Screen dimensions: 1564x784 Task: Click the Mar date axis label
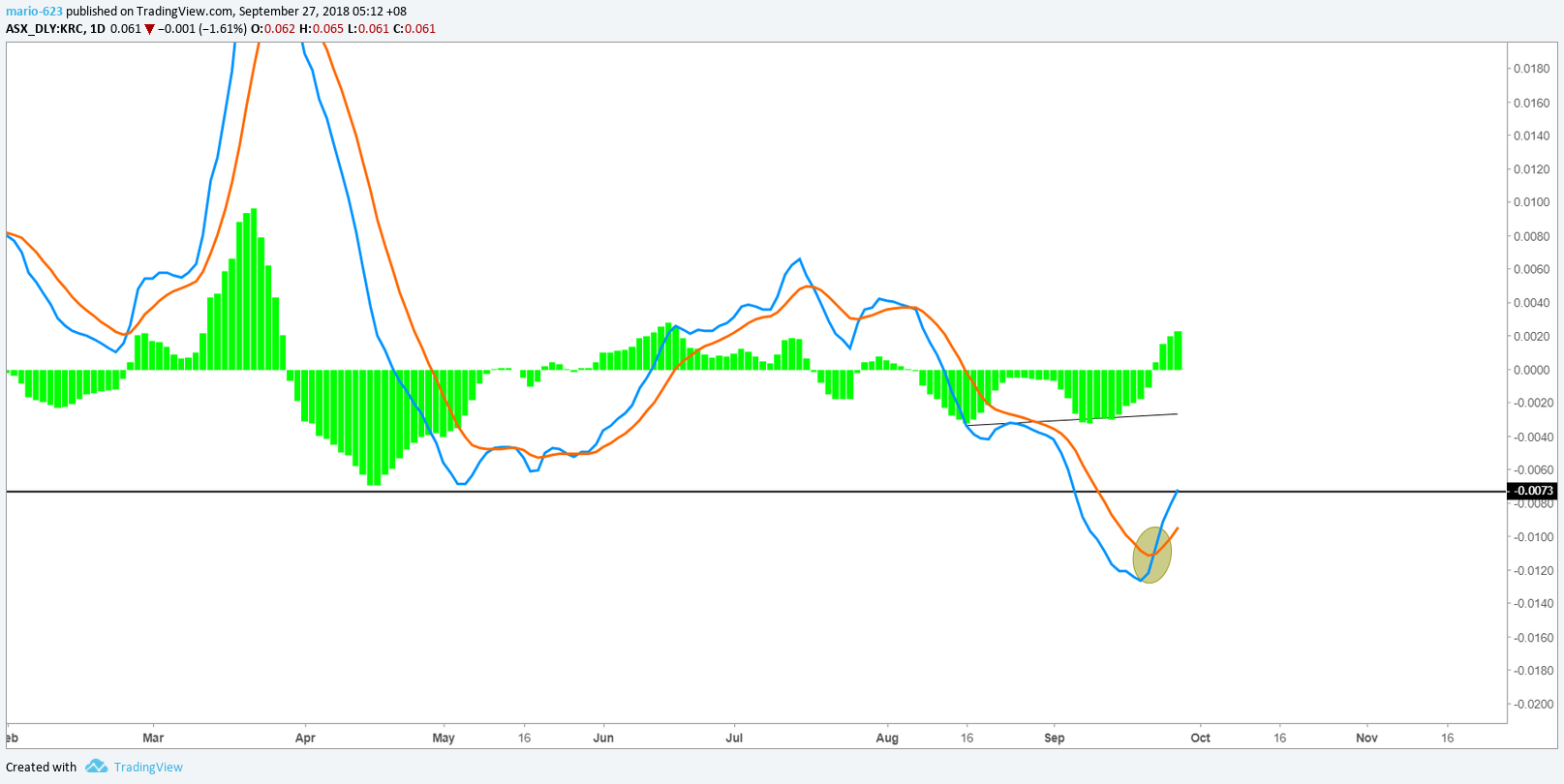(153, 738)
